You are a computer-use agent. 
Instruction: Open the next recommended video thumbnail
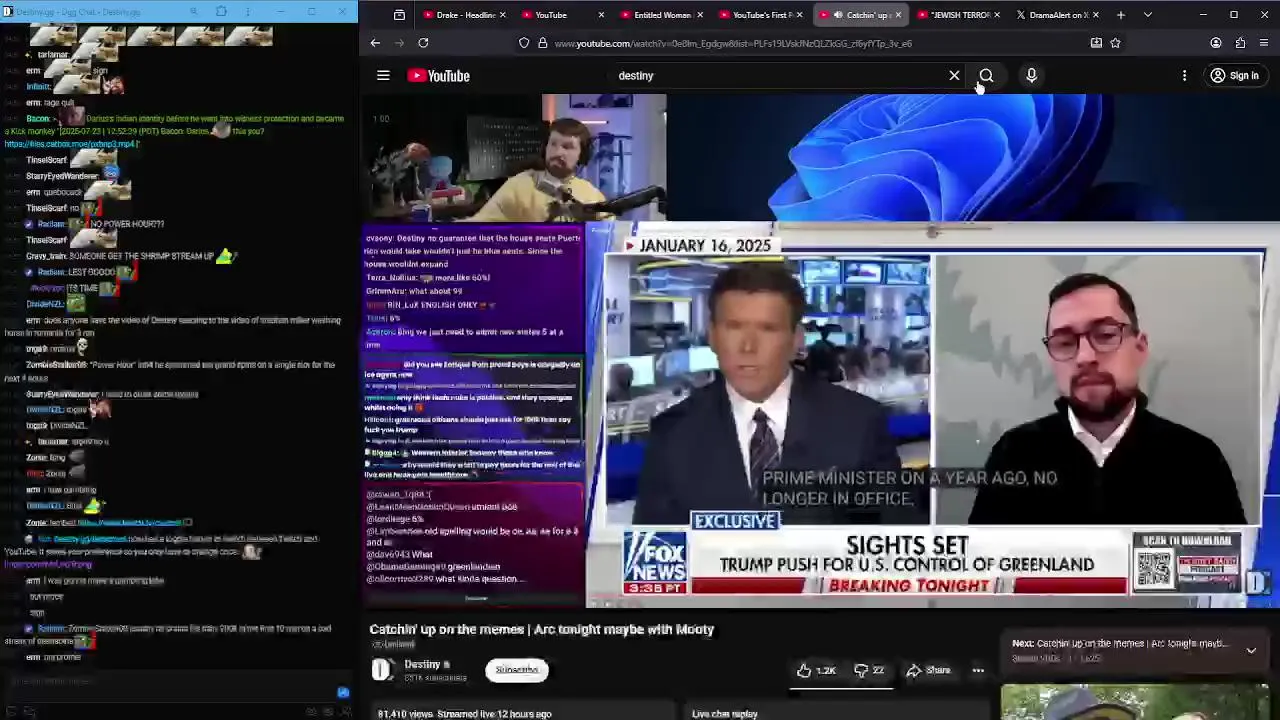pos(1135,702)
